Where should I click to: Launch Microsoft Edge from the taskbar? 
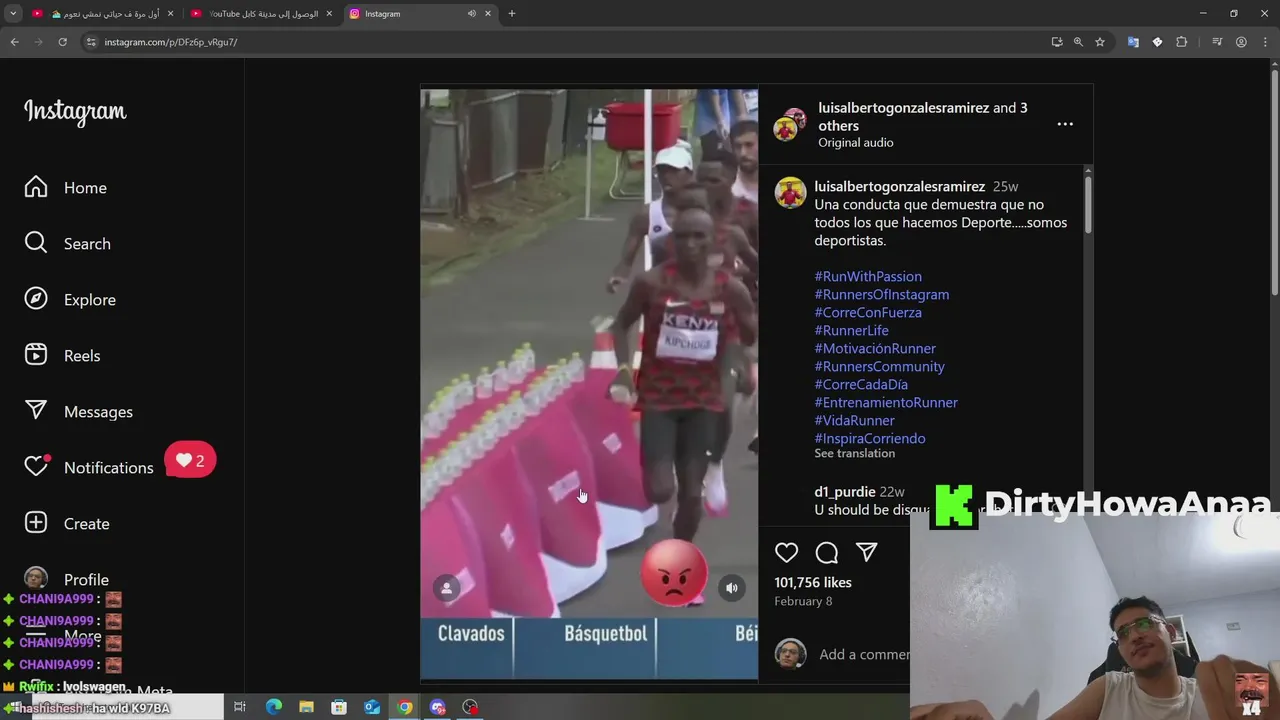[274, 707]
